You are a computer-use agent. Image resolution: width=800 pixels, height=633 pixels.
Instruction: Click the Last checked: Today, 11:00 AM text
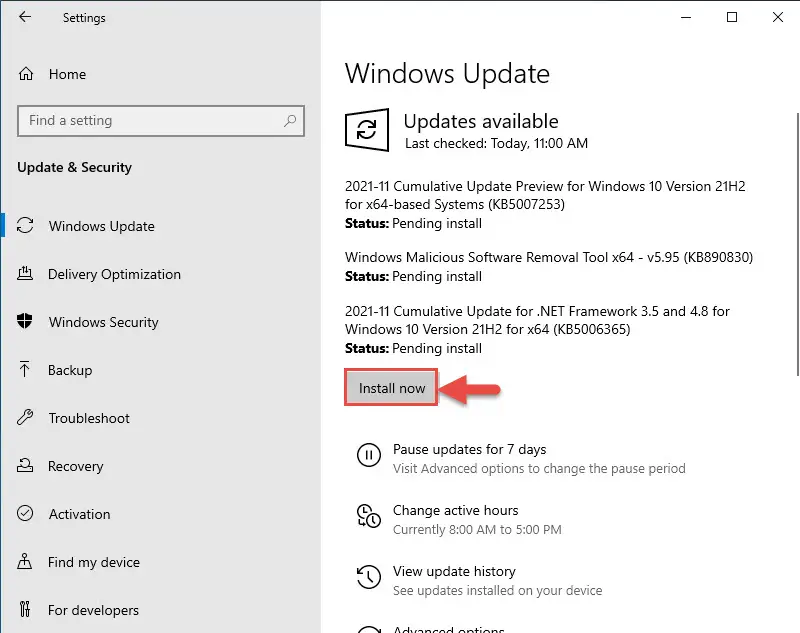click(x=496, y=143)
